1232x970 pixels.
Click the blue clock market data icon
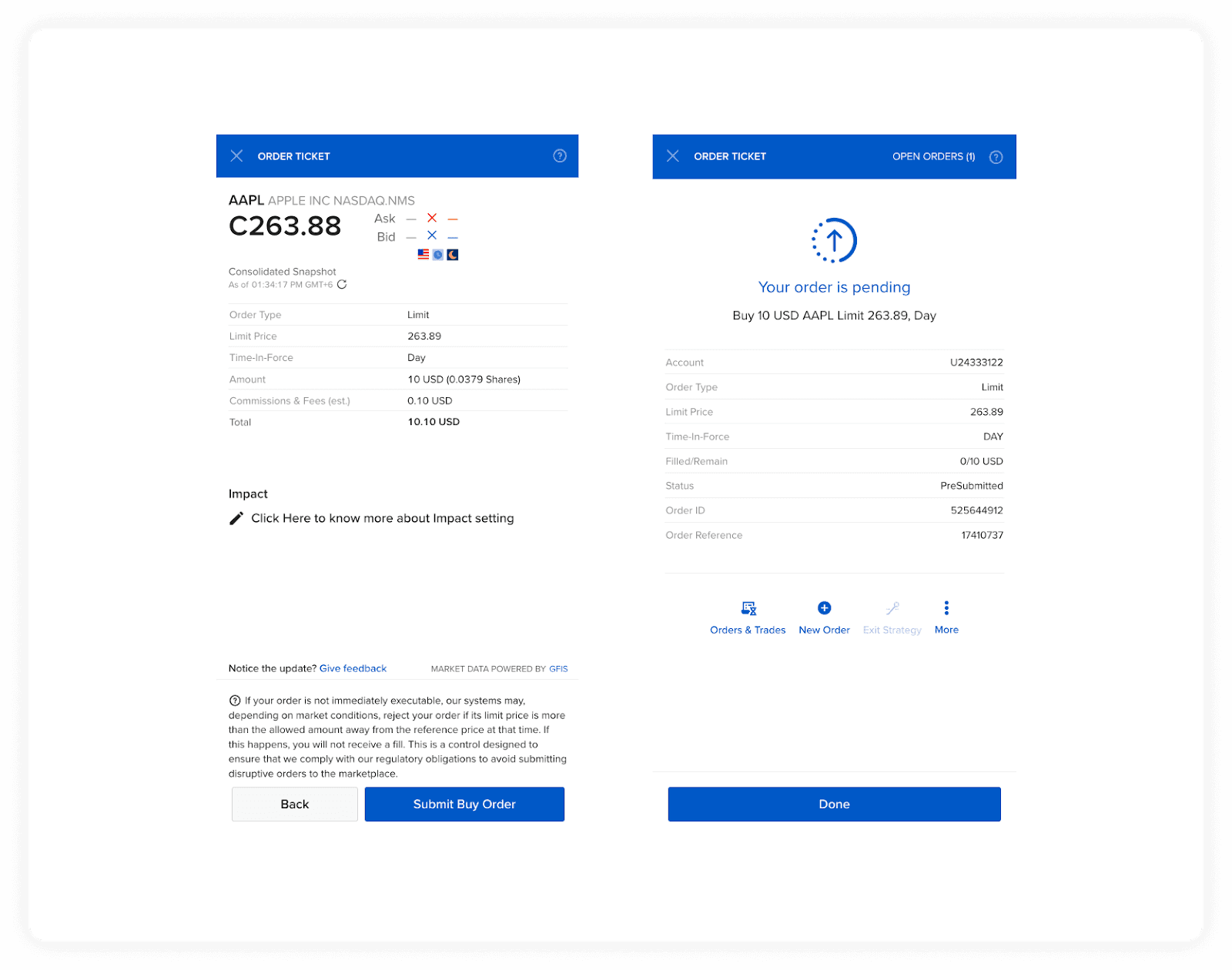click(x=438, y=254)
